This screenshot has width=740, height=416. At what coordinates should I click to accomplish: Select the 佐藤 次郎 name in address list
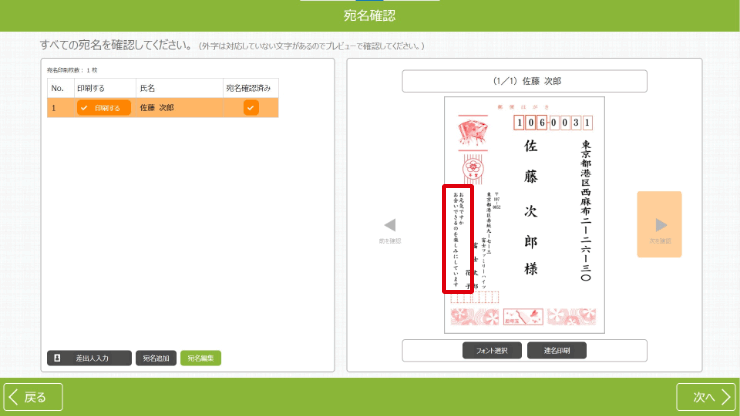(156, 107)
